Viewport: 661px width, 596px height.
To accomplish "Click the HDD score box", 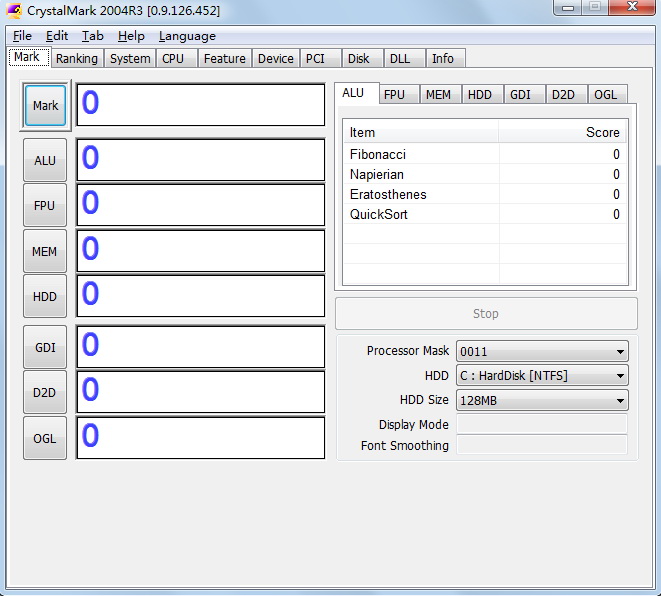I will [x=201, y=296].
